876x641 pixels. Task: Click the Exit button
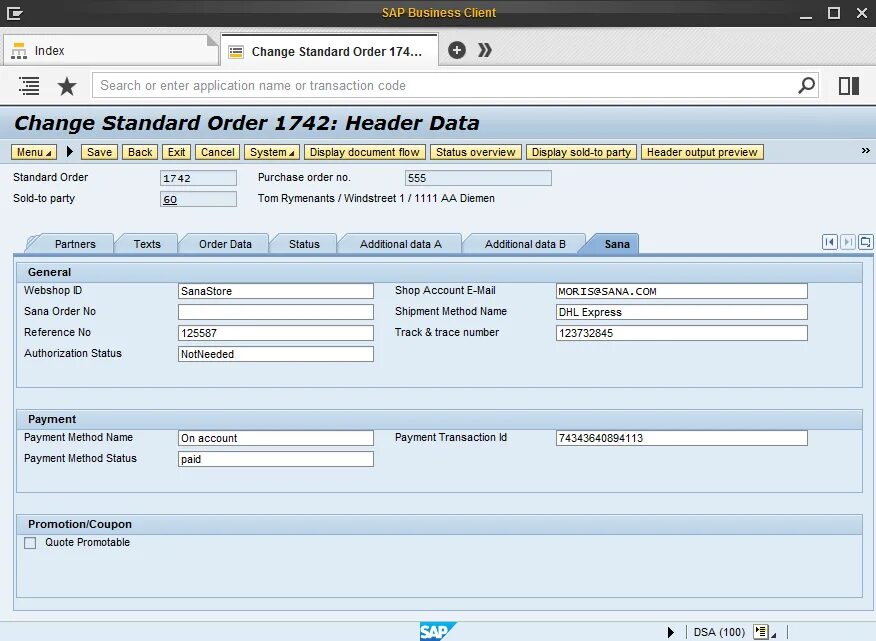pyautogui.click(x=177, y=152)
